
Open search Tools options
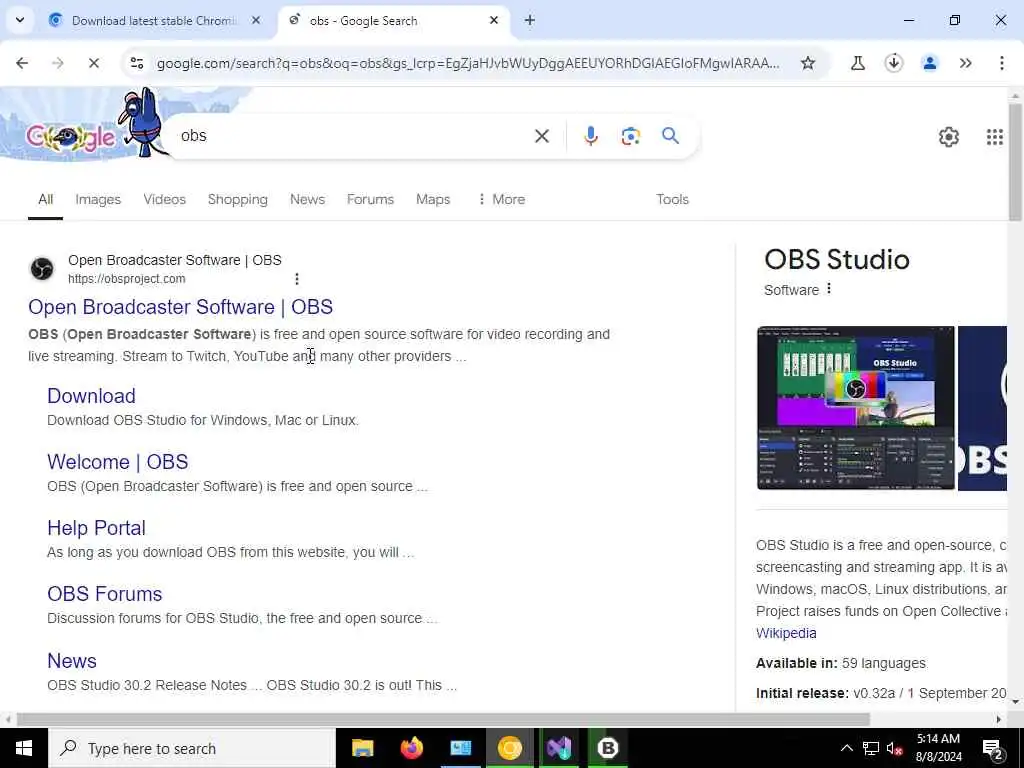(673, 199)
